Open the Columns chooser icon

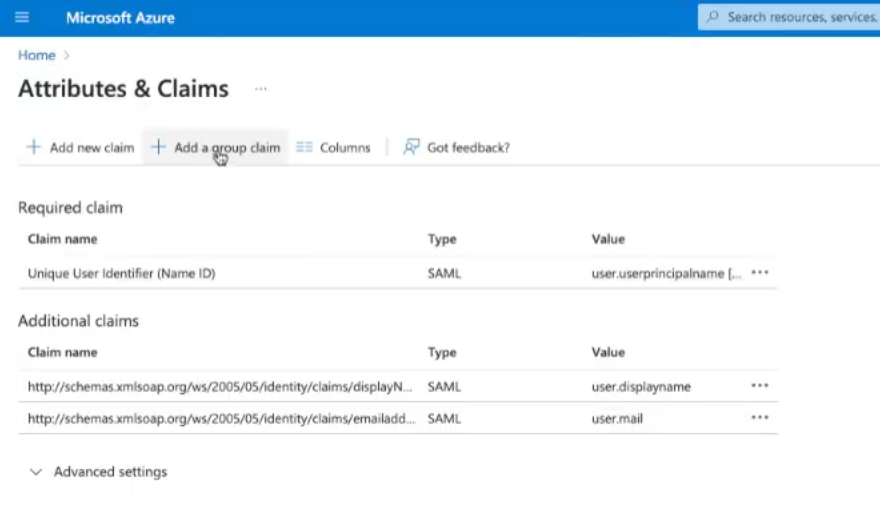click(x=305, y=147)
